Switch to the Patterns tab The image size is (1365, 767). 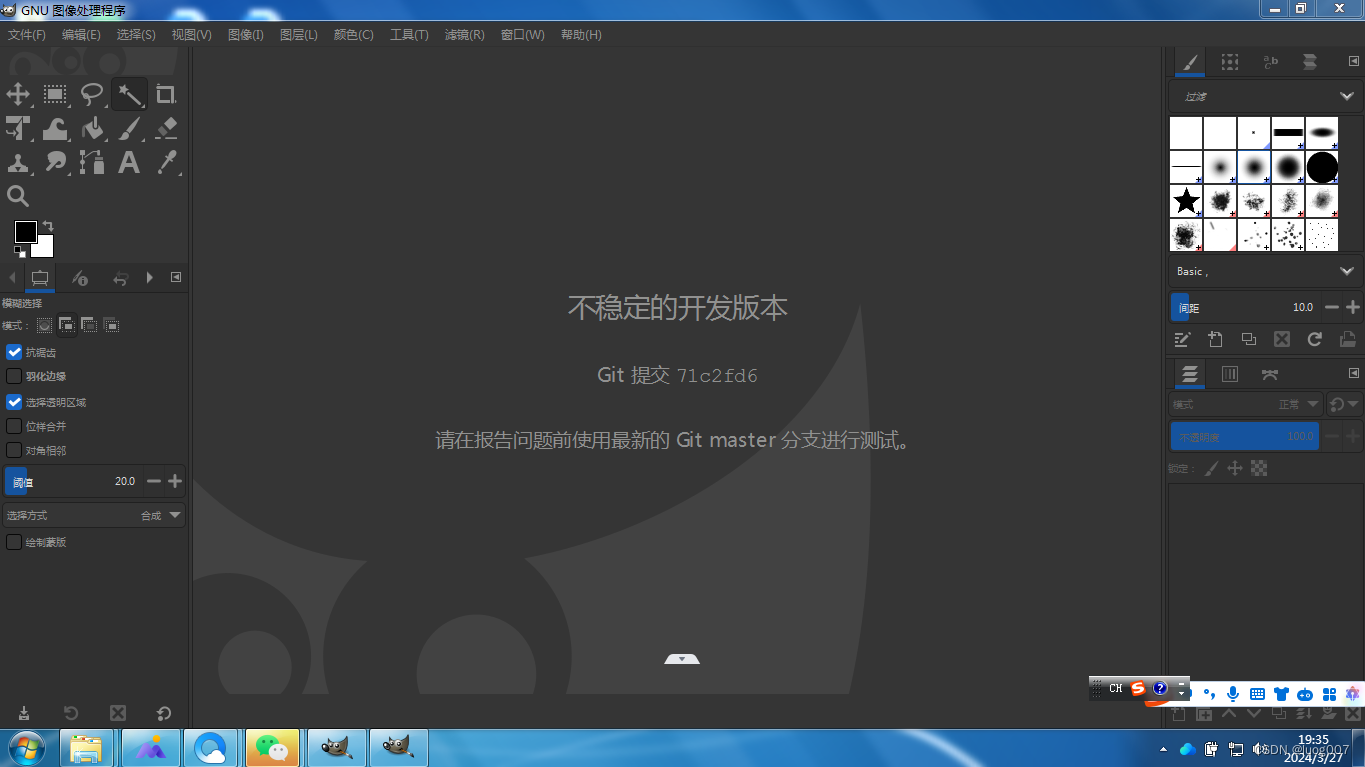point(1230,62)
